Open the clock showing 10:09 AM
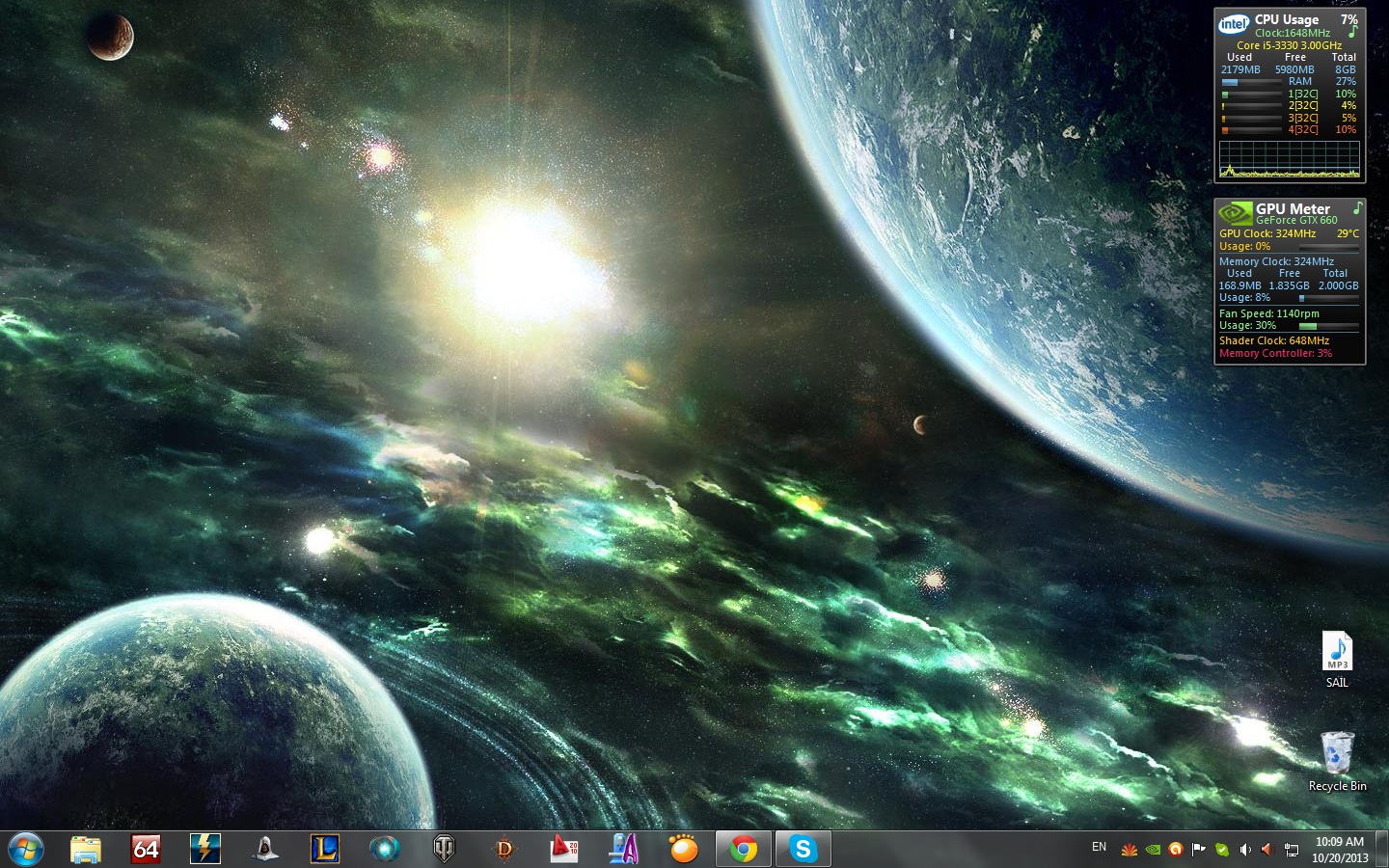Screen dimensions: 1389x868 pyautogui.click(x=1340, y=850)
